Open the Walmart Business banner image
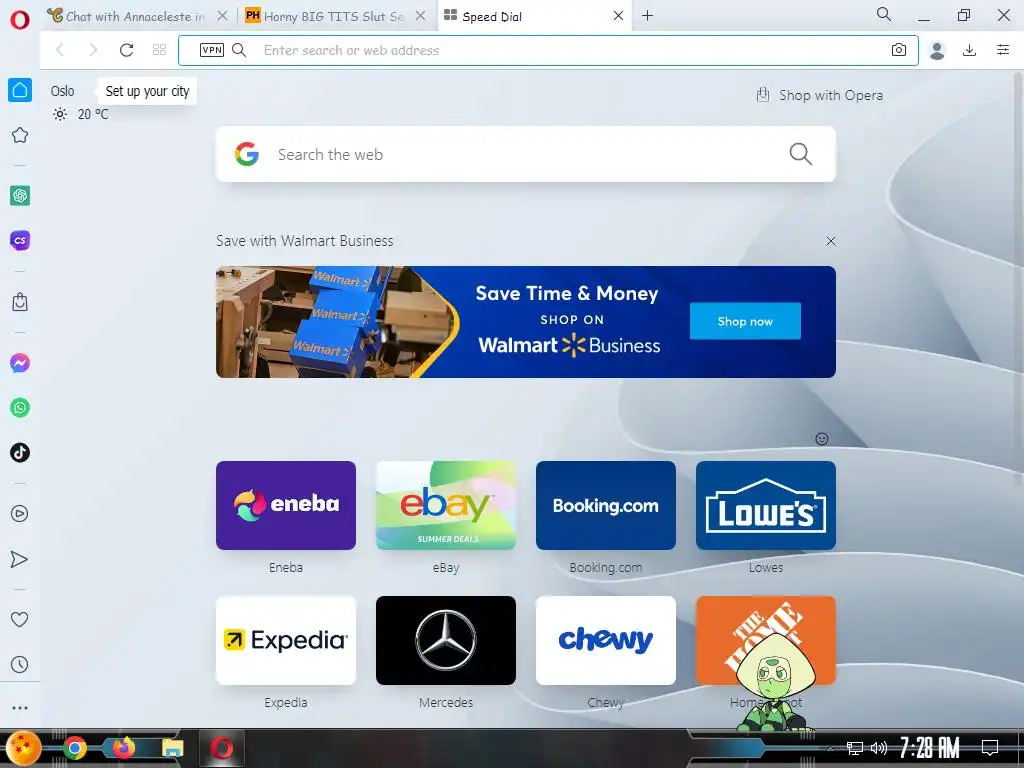 (x=526, y=321)
